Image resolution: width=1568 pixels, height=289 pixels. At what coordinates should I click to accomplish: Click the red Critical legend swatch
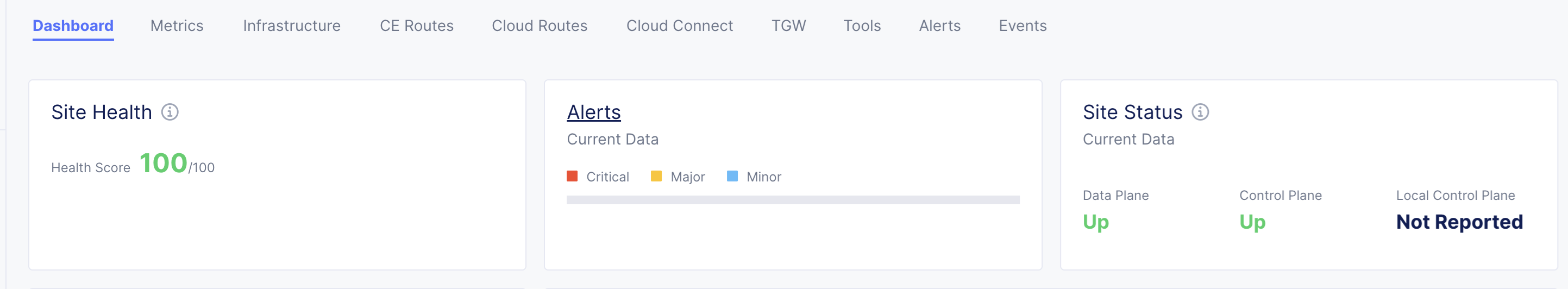point(572,176)
